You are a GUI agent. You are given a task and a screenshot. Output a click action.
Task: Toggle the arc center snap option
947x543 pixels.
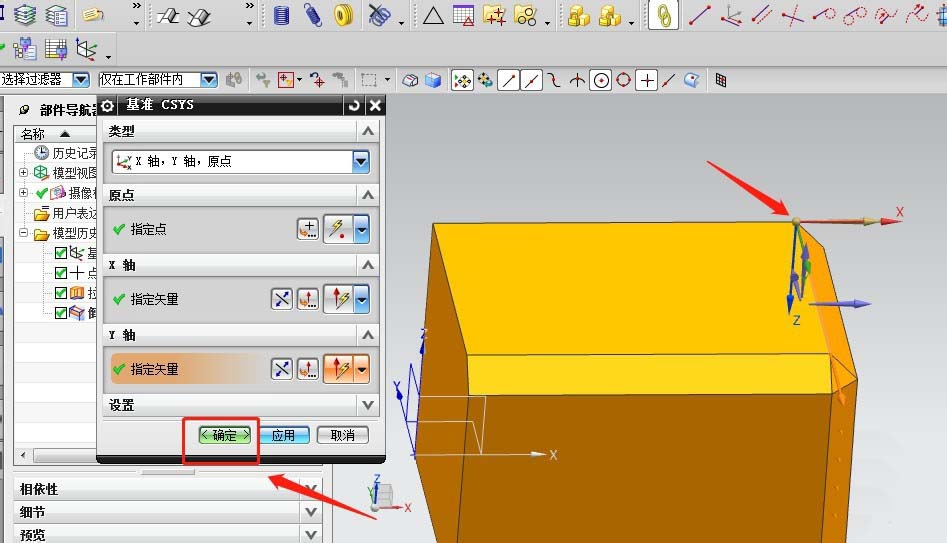tap(601, 80)
